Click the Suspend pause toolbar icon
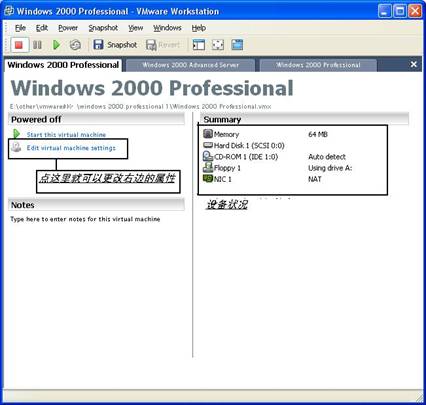 [x=37, y=45]
